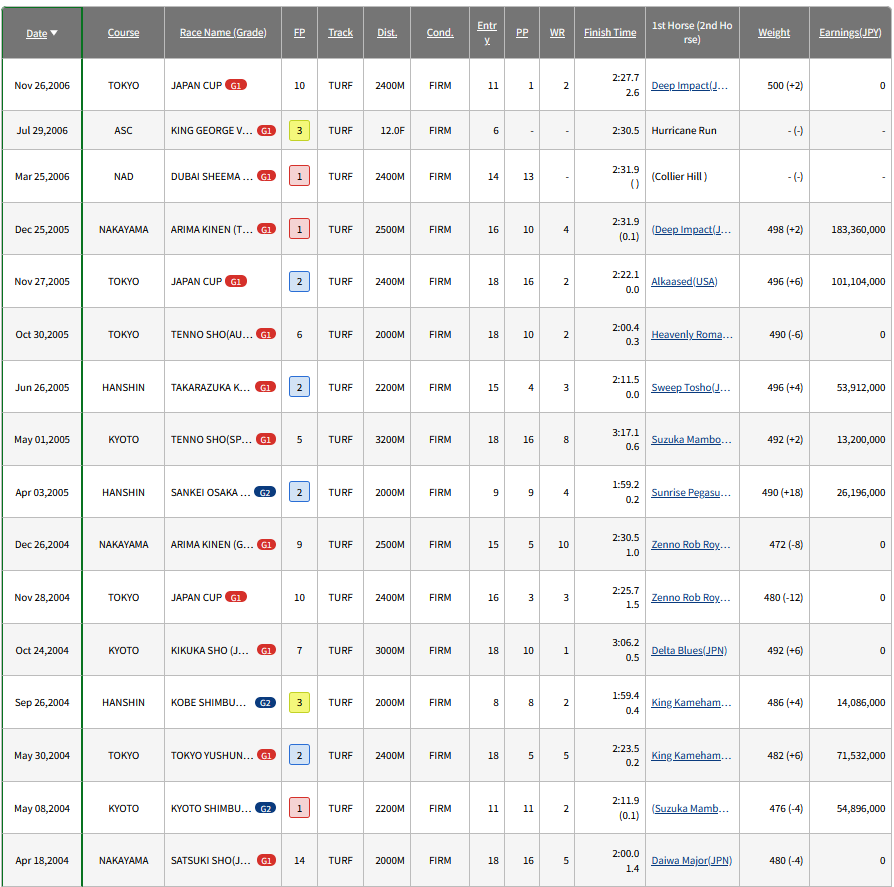The image size is (894, 887).
Task: Select earnings value 183,360,000
Action: [x=858, y=229]
